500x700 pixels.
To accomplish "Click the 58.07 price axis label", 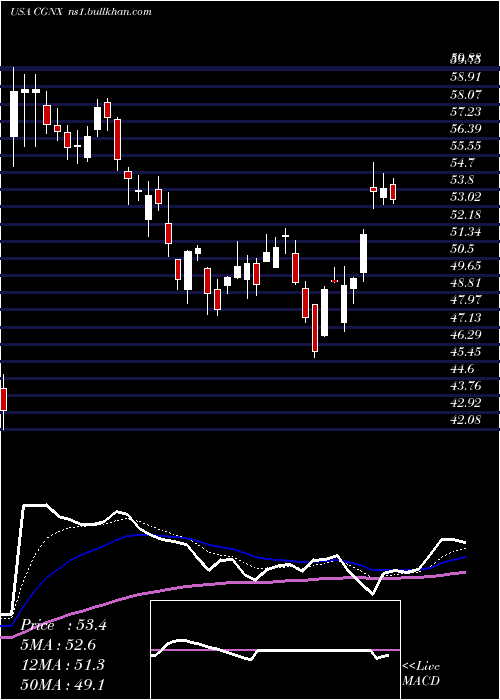I will [466, 94].
